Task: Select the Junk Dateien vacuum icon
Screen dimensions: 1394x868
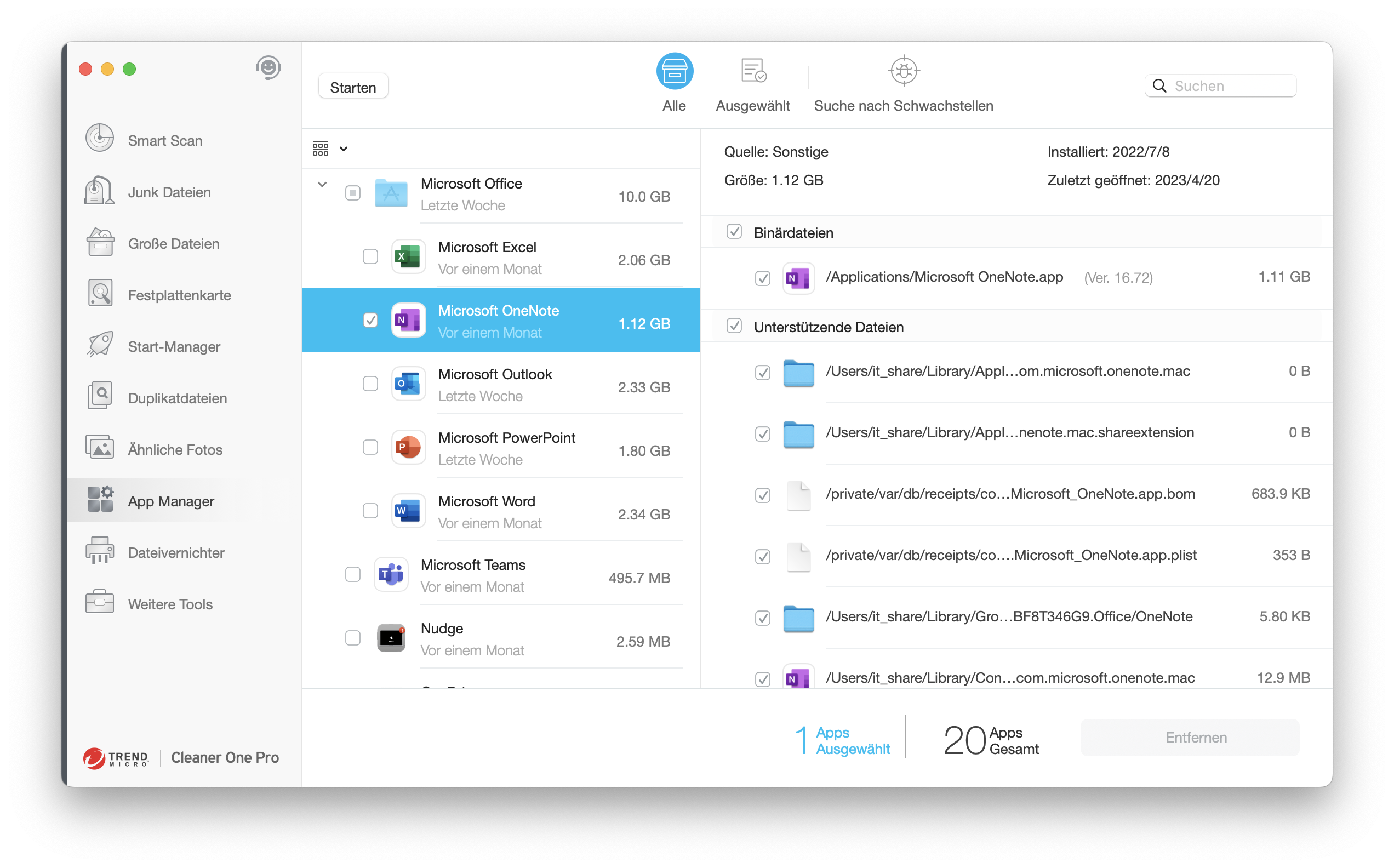Action: tap(100, 191)
